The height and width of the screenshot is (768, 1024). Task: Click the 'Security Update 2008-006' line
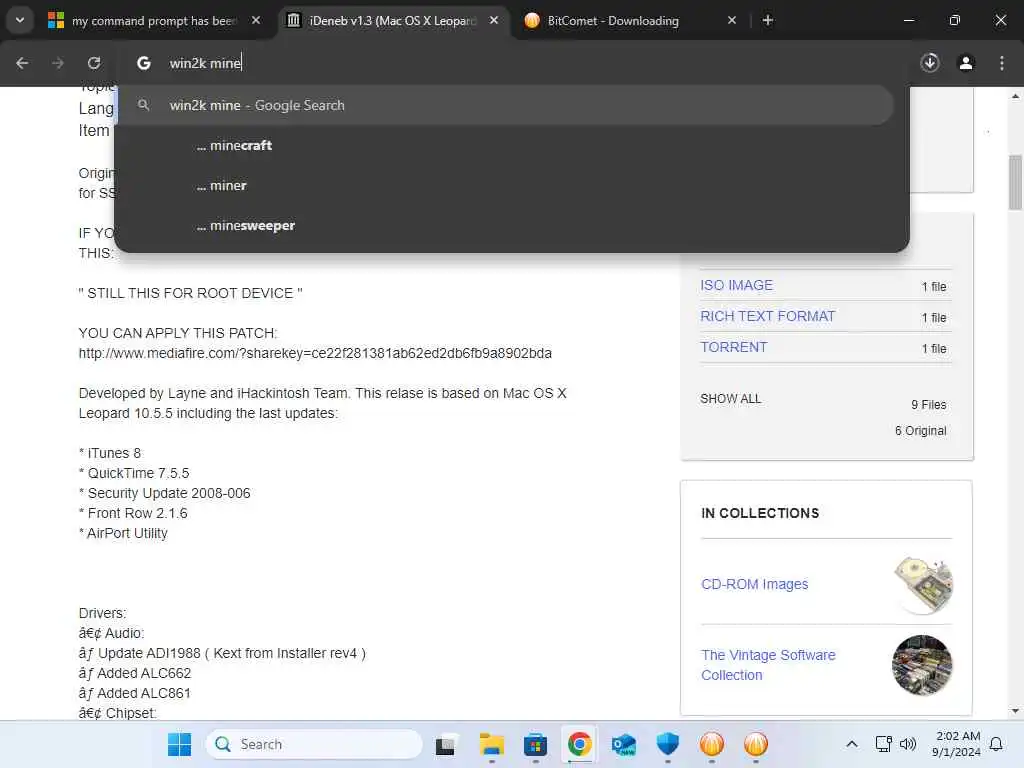tap(165, 493)
